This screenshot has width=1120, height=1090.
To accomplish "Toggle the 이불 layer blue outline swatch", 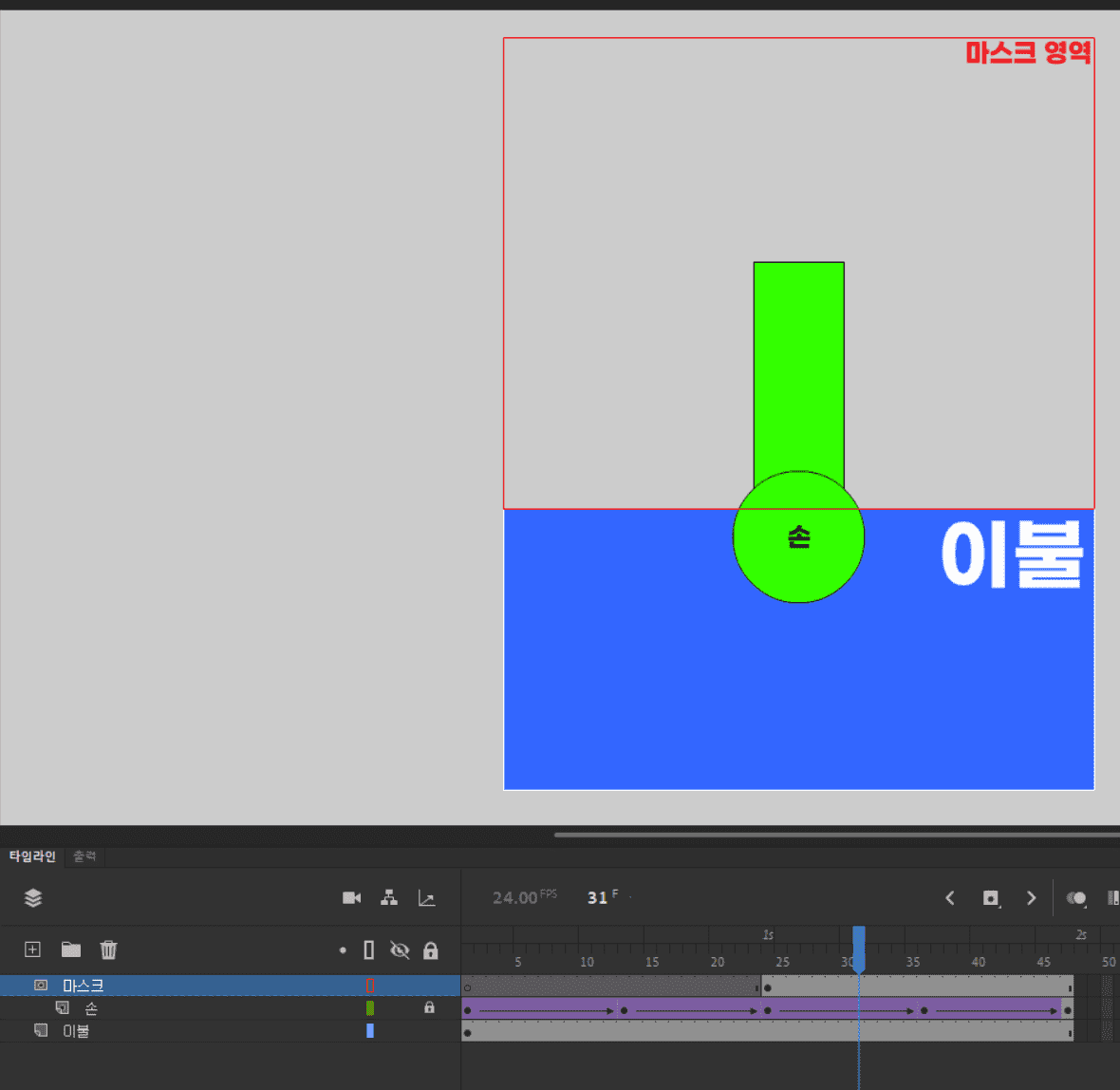I will 370,1031.
